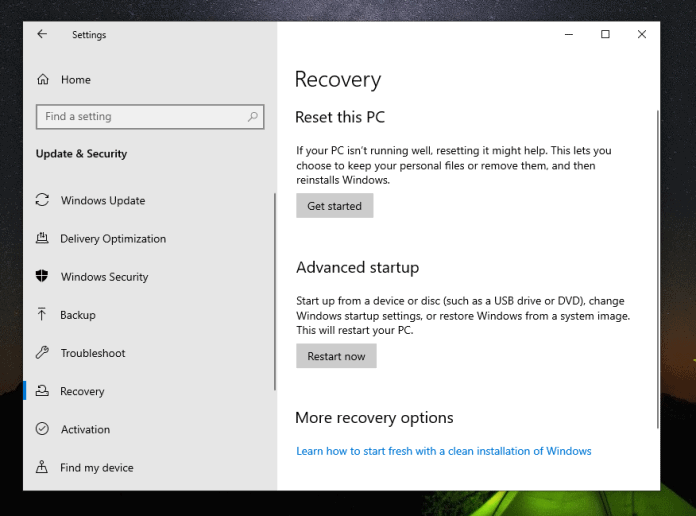Open the clean installation of Windows link
The width and height of the screenshot is (696, 516).
pyautogui.click(x=443, y=451)
